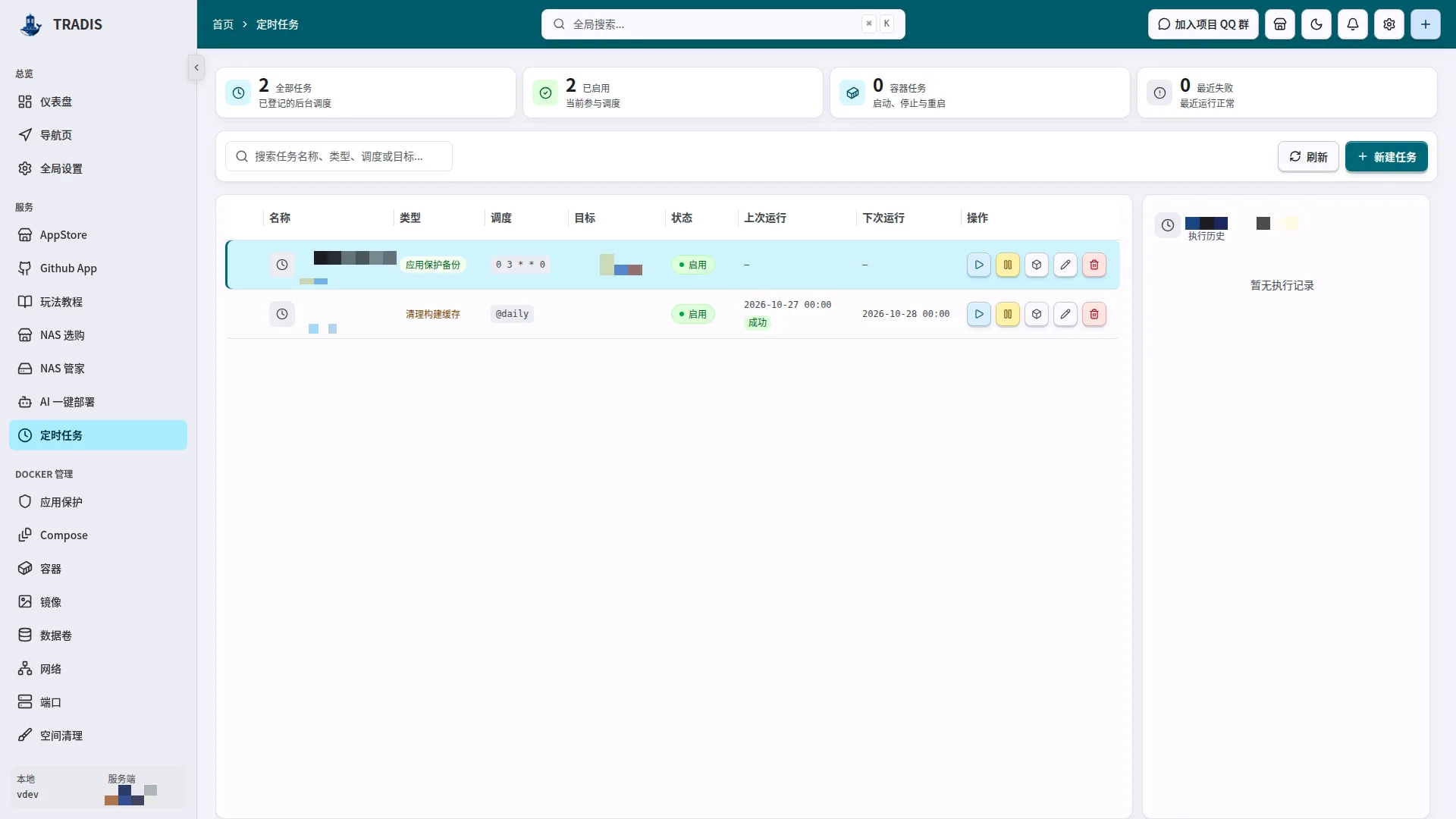1456x819 pixels.
Task: Open 镜像 in sidebar
Action: 98,602
